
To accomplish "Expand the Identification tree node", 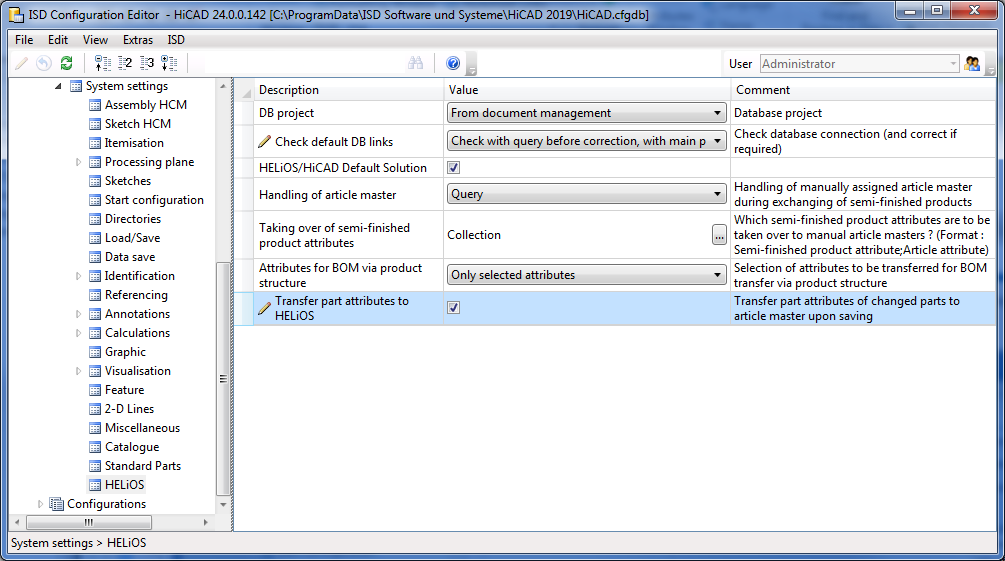I will 78,276.
